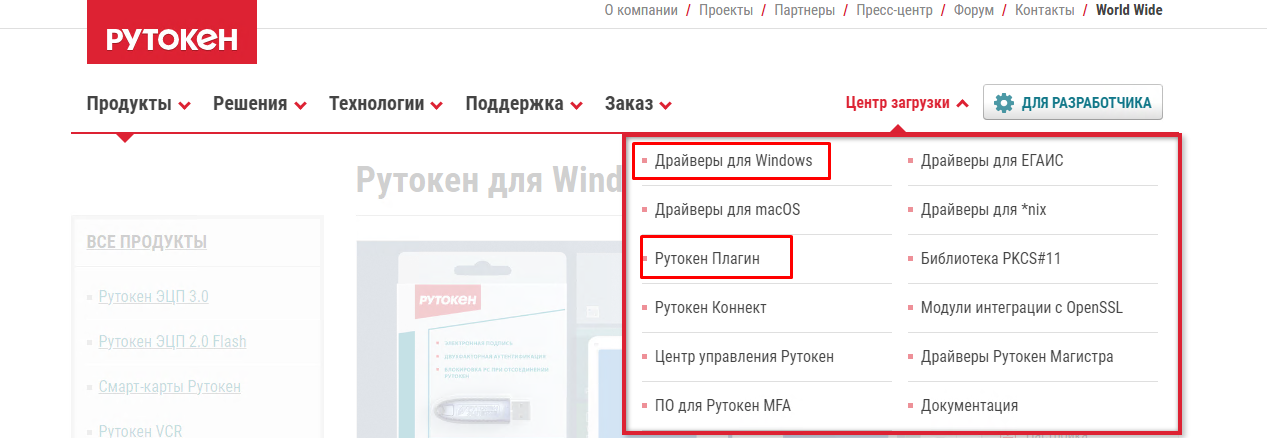Open О компании link

point(641,10)
